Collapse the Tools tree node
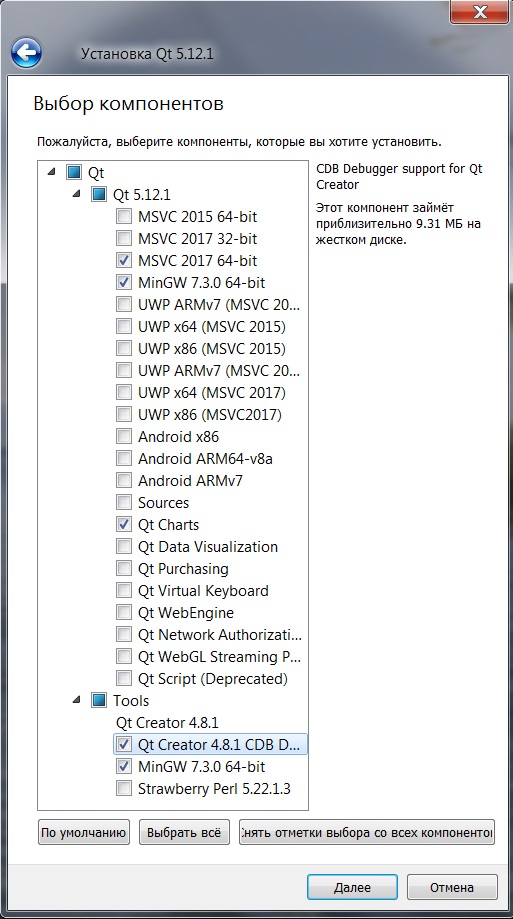This screenshot has height=919, width=513. pyautogui.click(x=77, y=700)
